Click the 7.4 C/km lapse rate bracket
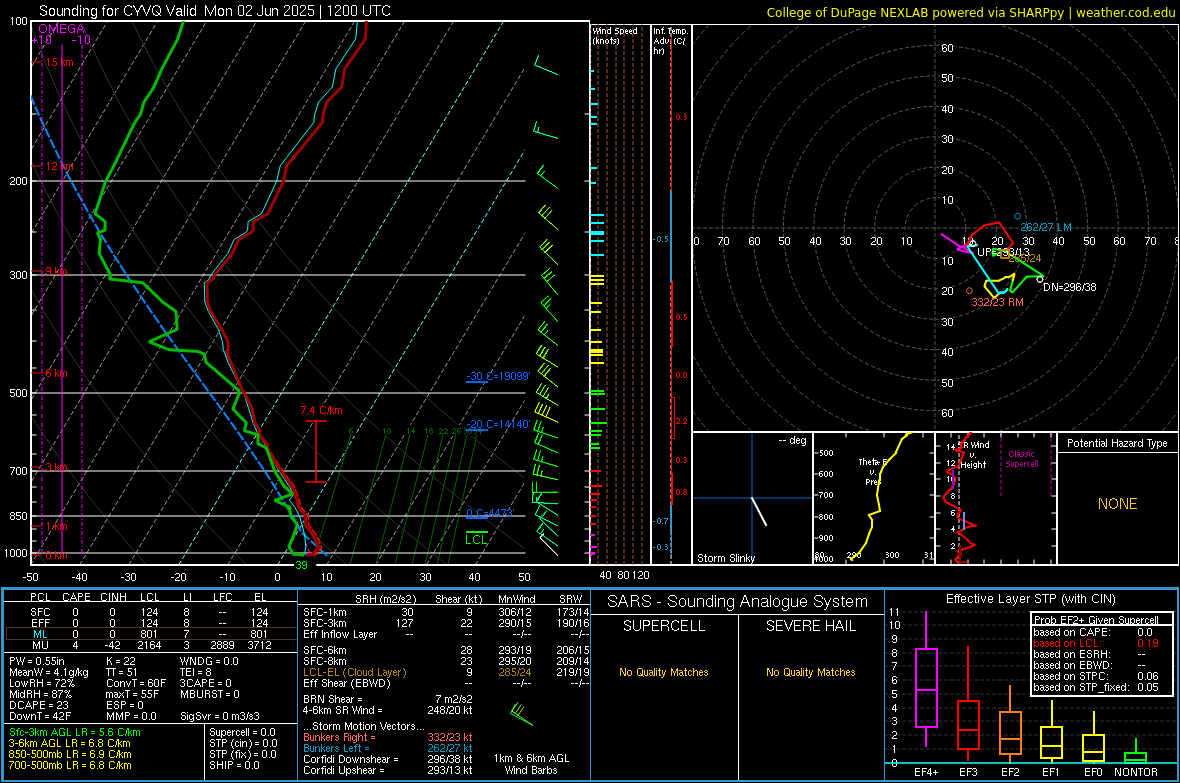The height and width of the screenshot is (783, 1180). pos(316,452)
